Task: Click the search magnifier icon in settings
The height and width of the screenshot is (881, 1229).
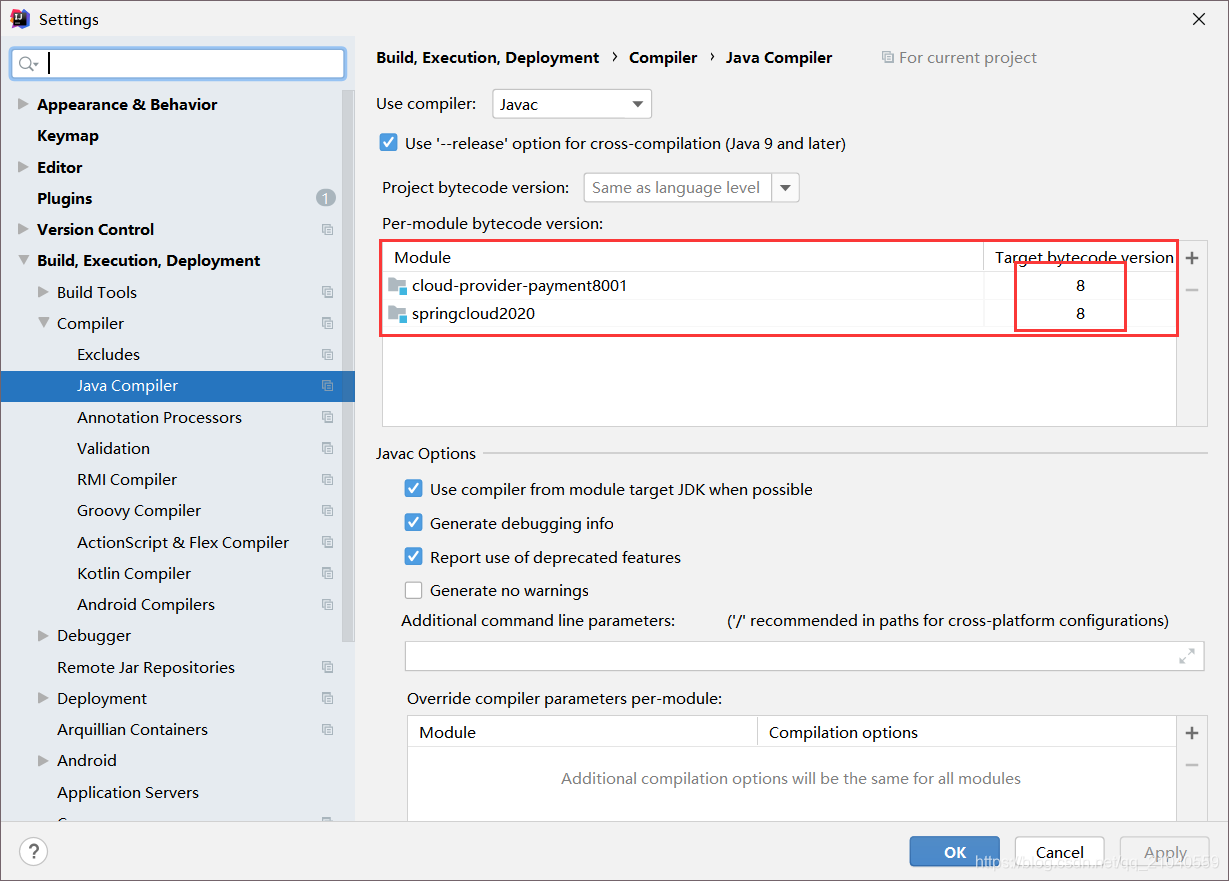Action: point(27,64)
